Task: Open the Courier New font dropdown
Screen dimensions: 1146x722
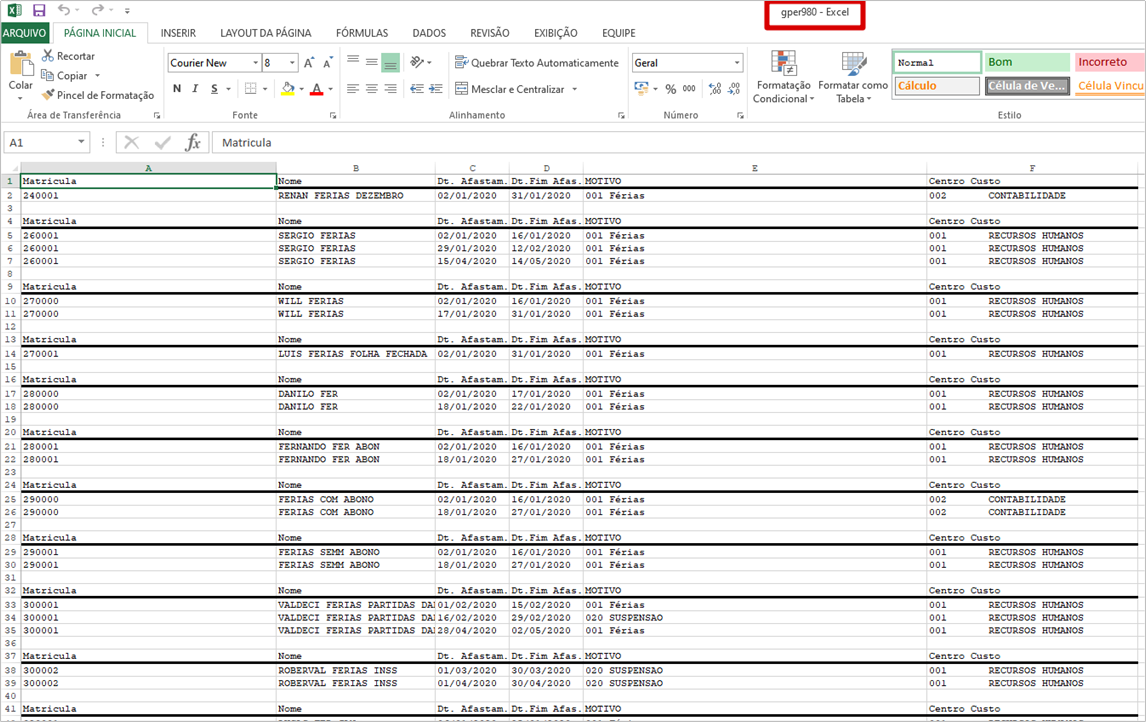Action: click(256, 63)
